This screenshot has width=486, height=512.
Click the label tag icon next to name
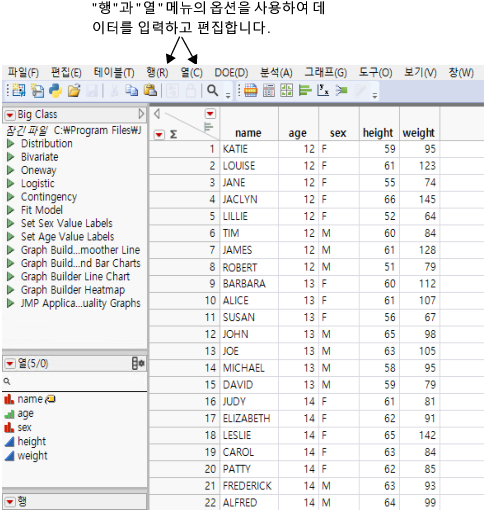(50, 399)
